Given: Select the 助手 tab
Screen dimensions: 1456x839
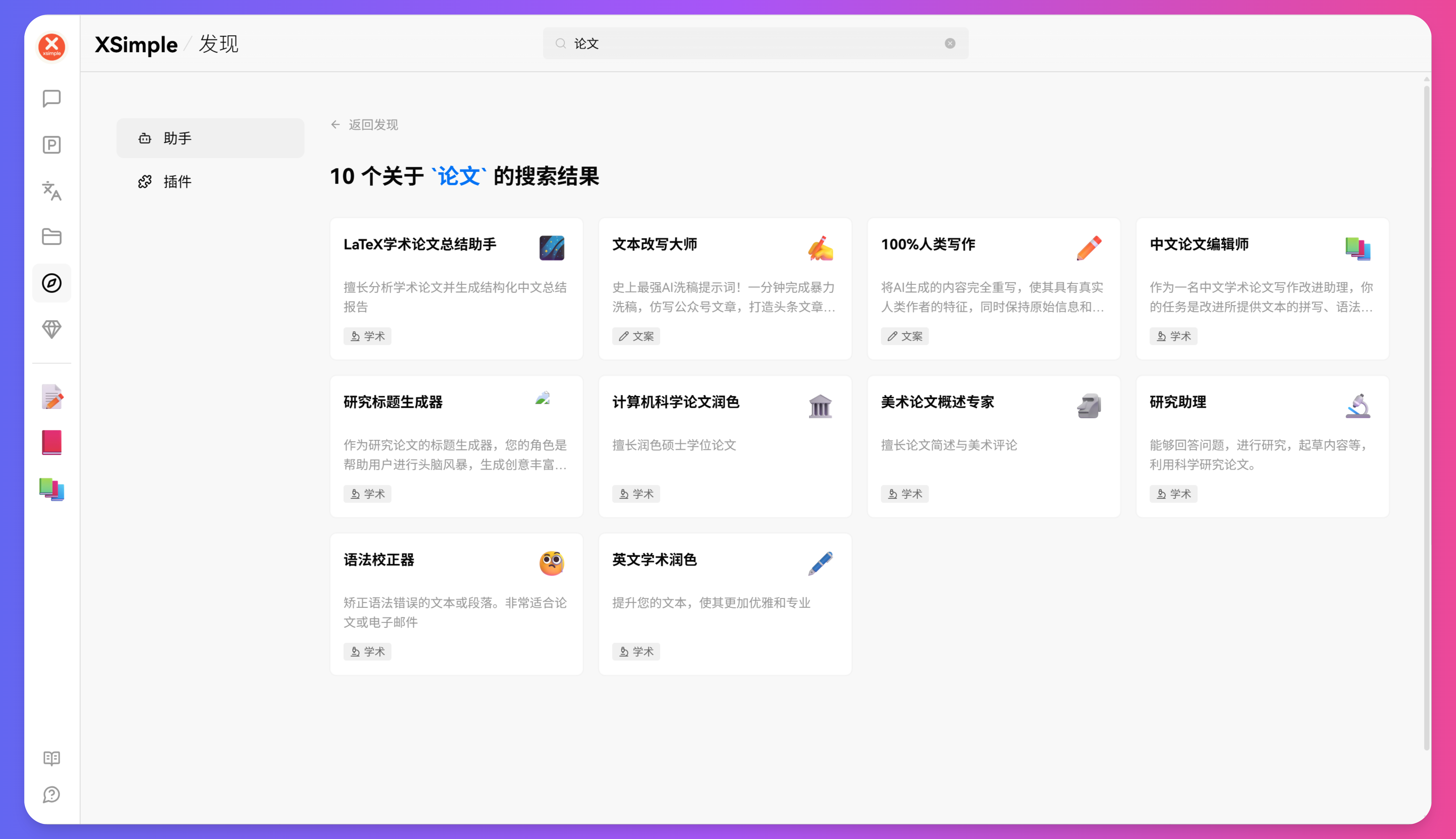Looking at the screenshot, I should [210, 138].
